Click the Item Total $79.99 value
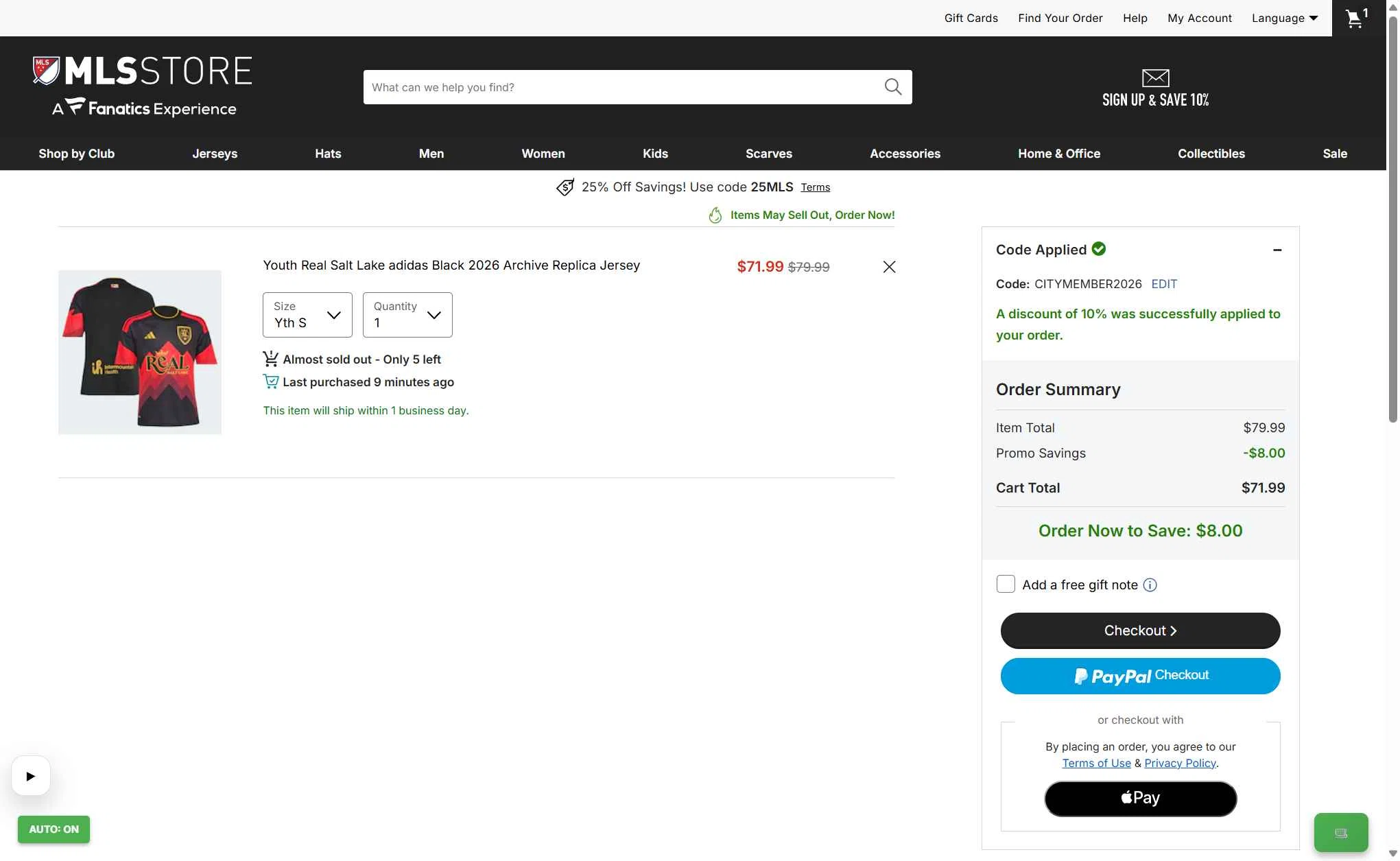The height and width of the screenshot is (861, 1400). click(1263, 427)
